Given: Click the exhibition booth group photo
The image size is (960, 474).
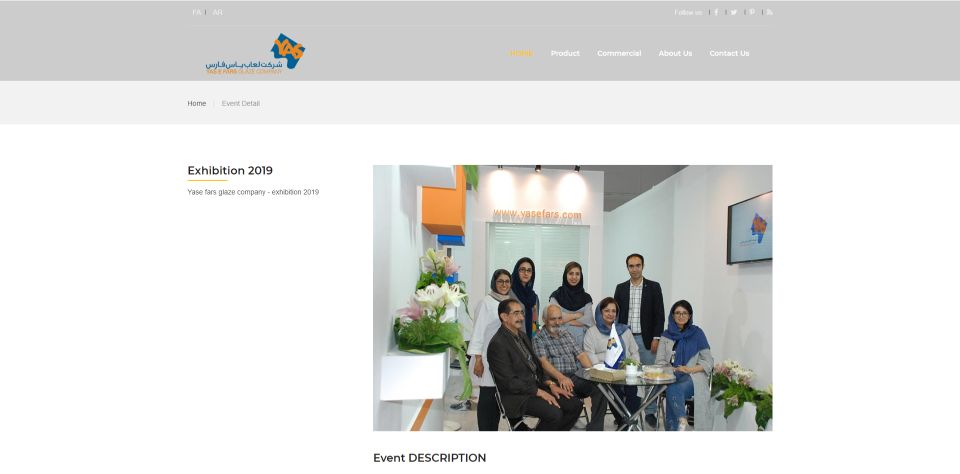Looking at the screenshot, I should 572,298.
